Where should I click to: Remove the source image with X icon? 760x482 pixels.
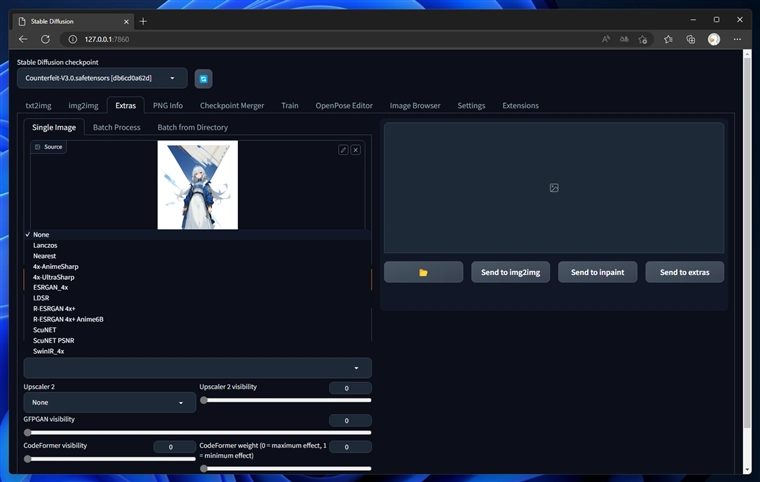356,150
